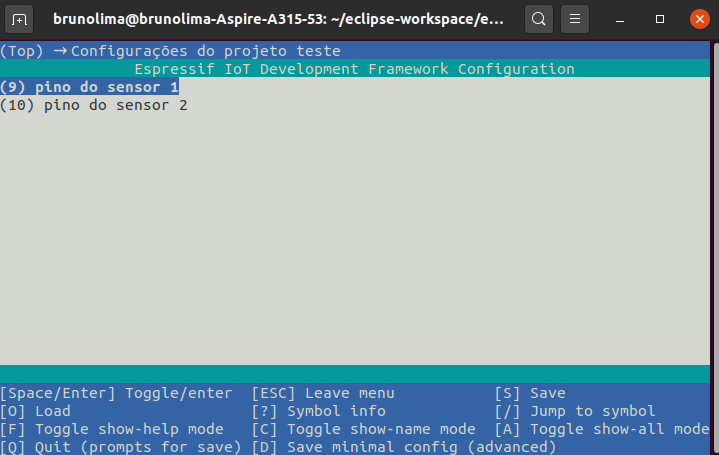The height and width of the screenshot is (455, 719).
Task: Open a new terminal tab
Action: pyautogui.click(x=21, y=19)
